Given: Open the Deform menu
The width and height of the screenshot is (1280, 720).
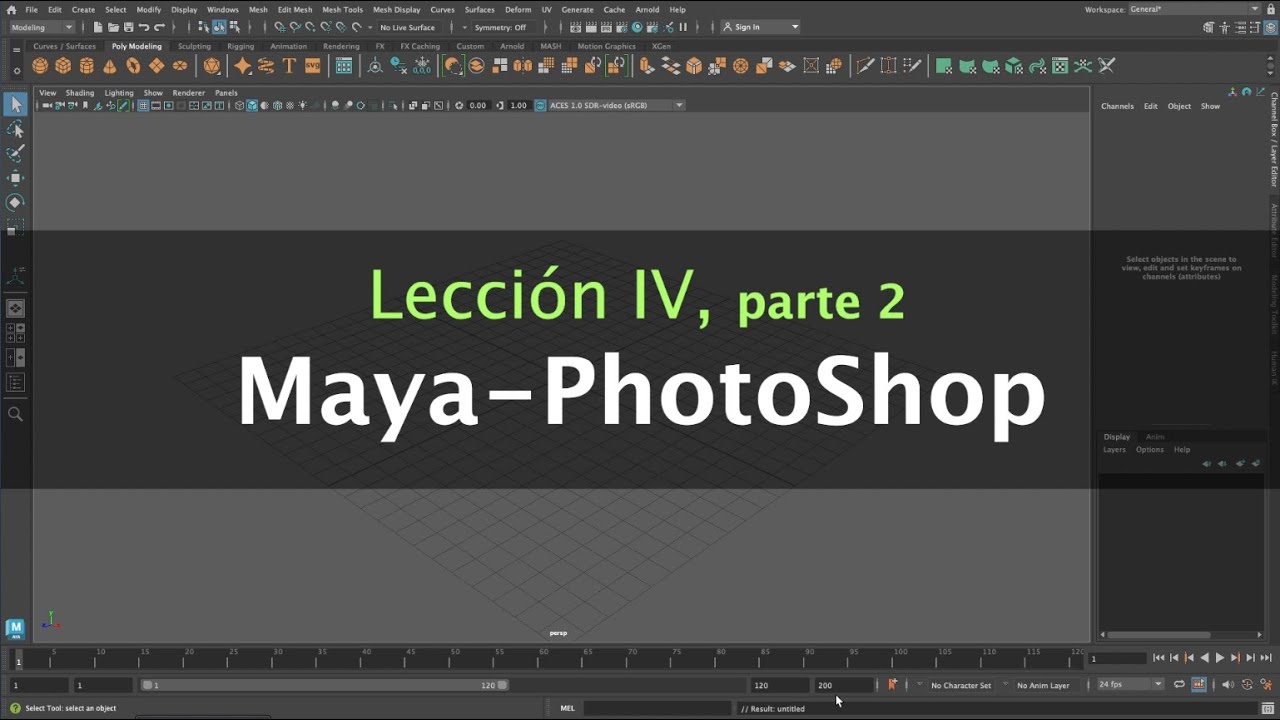Looking at the screenshot, I should [518, 9].
